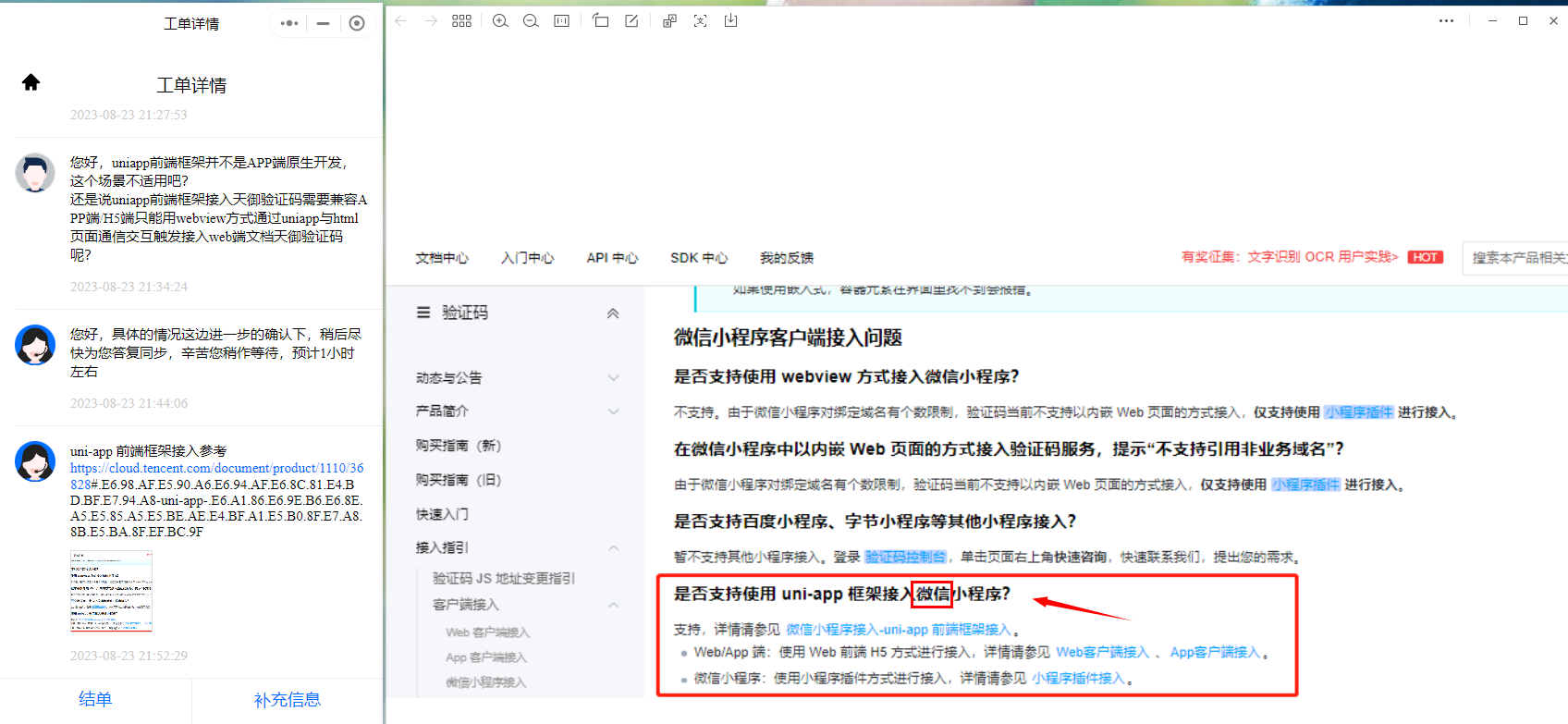Click agent avatar beside uni-app 前端框架接入参考
1568x724 pixels.
click(35, 461)
